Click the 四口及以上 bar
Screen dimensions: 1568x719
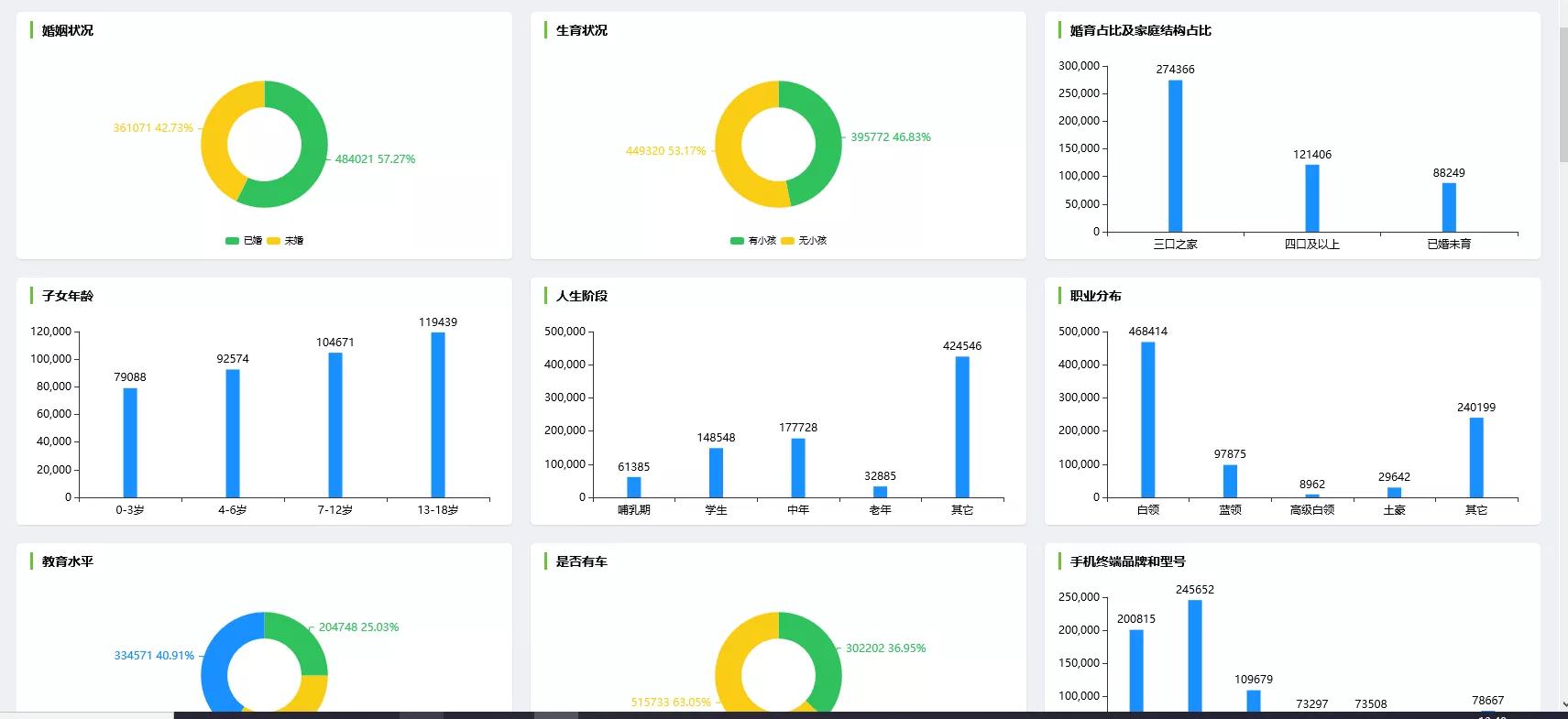click(1312, 198)
